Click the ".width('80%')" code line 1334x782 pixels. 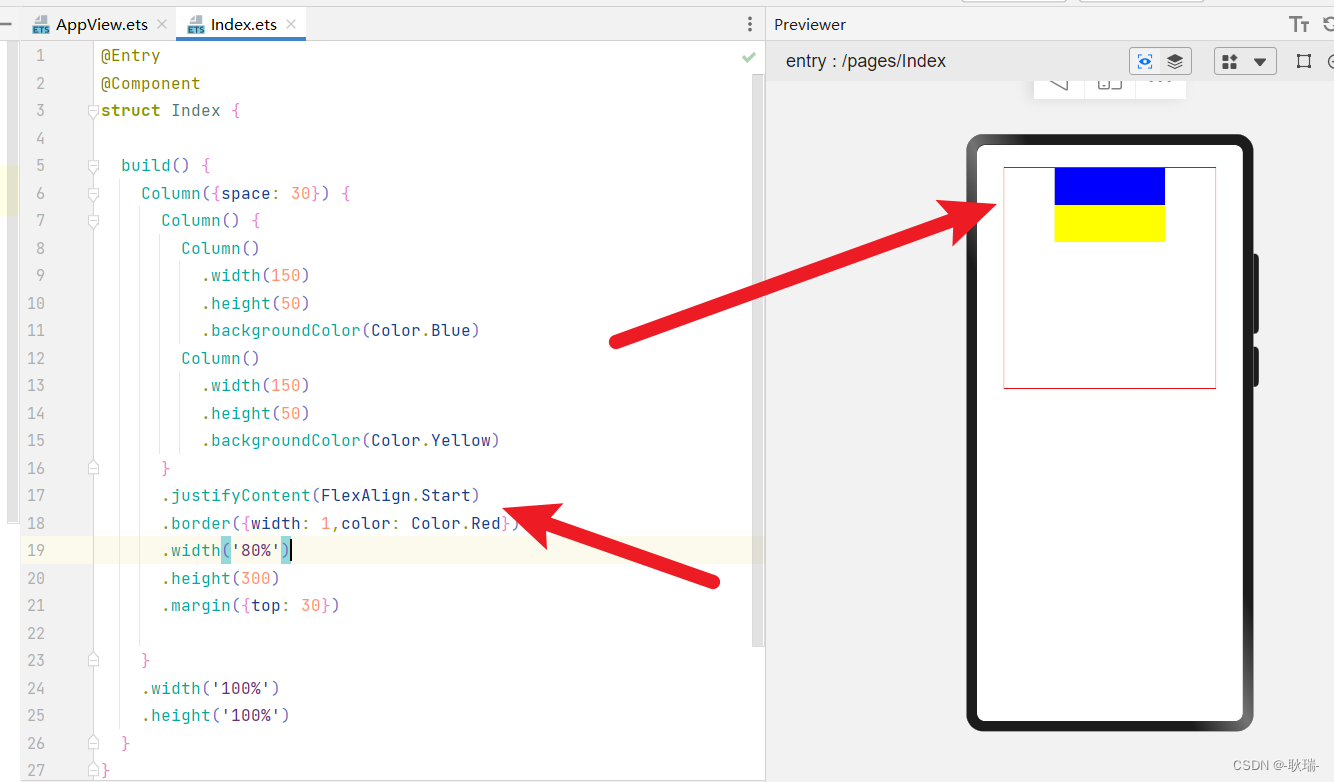(226, 551)
